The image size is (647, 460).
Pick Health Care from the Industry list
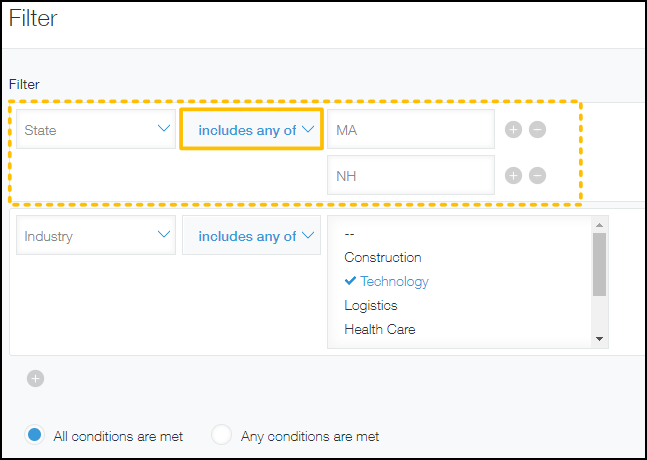pos(380,329)
